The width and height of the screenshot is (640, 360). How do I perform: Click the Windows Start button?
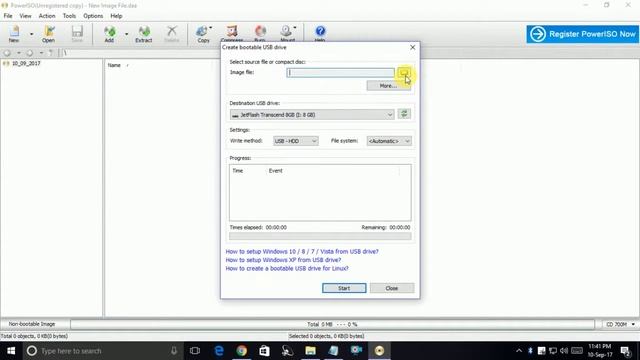tap(11, 351)
